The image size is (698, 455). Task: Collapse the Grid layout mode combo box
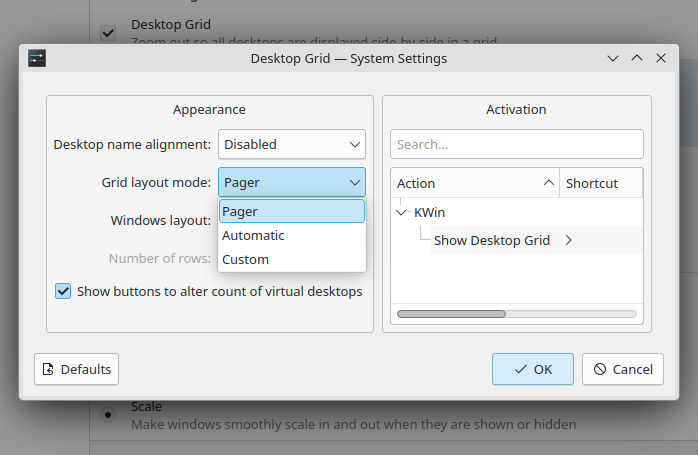click(x=292, y=182)
